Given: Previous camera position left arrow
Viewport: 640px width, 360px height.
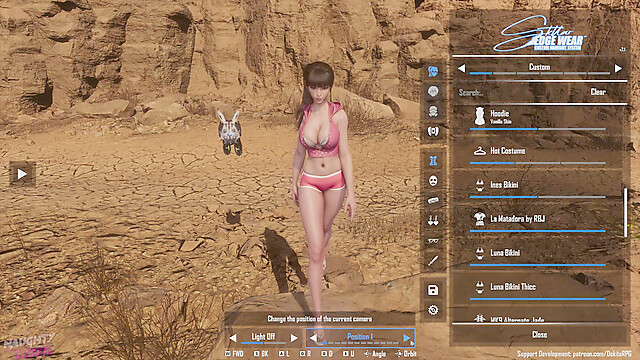Looking at the screenshot, I should click(313, 338).
